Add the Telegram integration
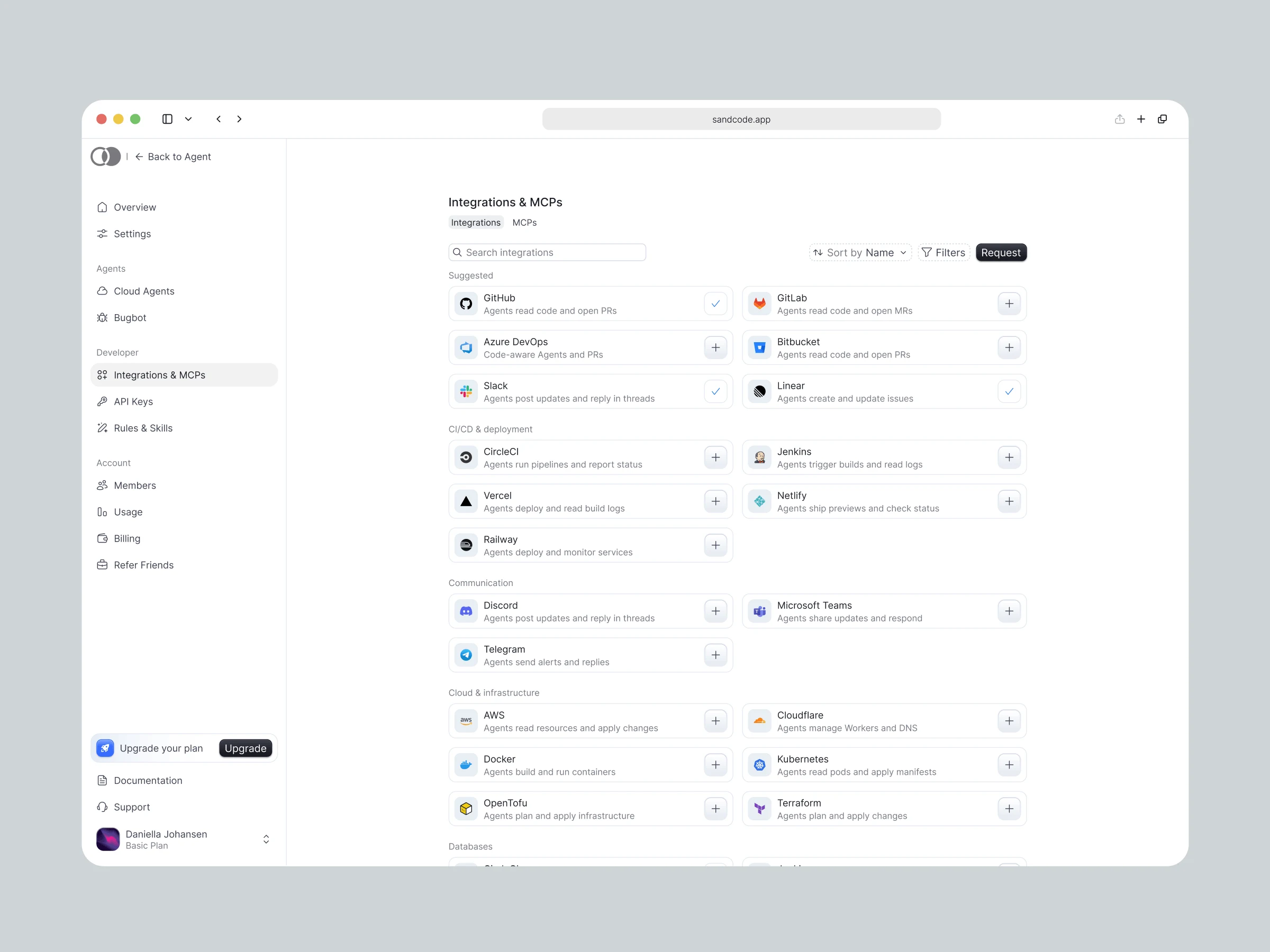Image resolution: width=1270 pixels, height=952 pixels. pos(715,655)
